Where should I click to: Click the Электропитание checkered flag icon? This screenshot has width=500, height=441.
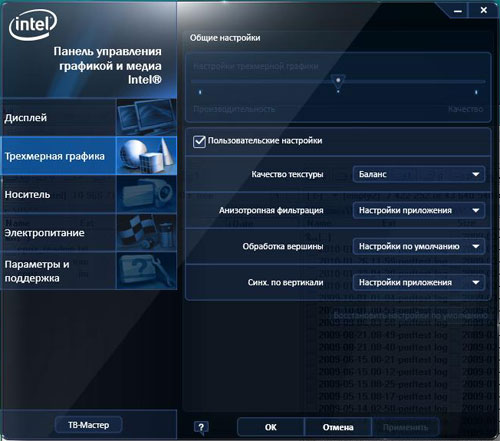(x=146, y=233)
